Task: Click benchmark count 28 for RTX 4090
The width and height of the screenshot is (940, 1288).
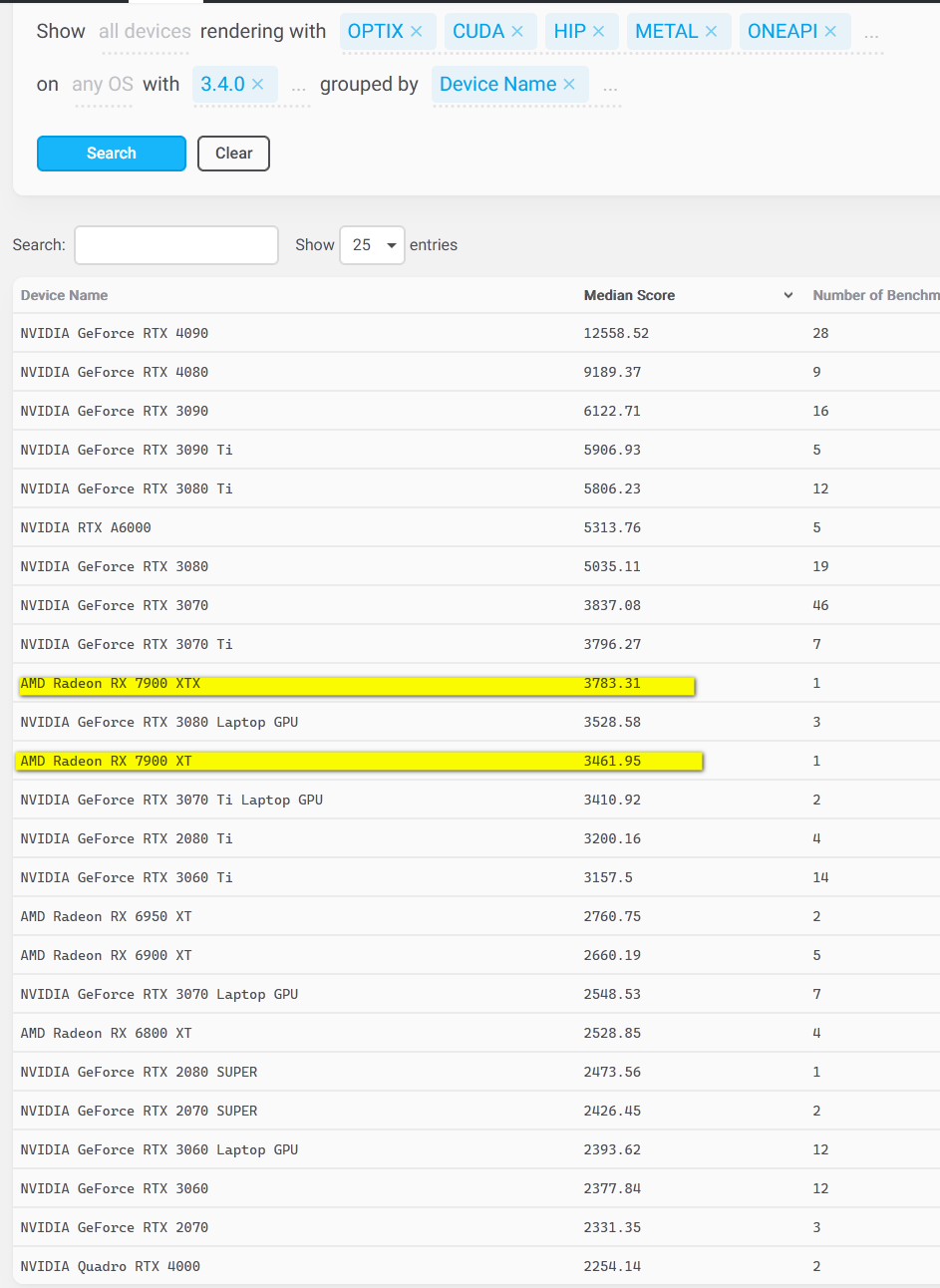Action: tap(820, 333)
